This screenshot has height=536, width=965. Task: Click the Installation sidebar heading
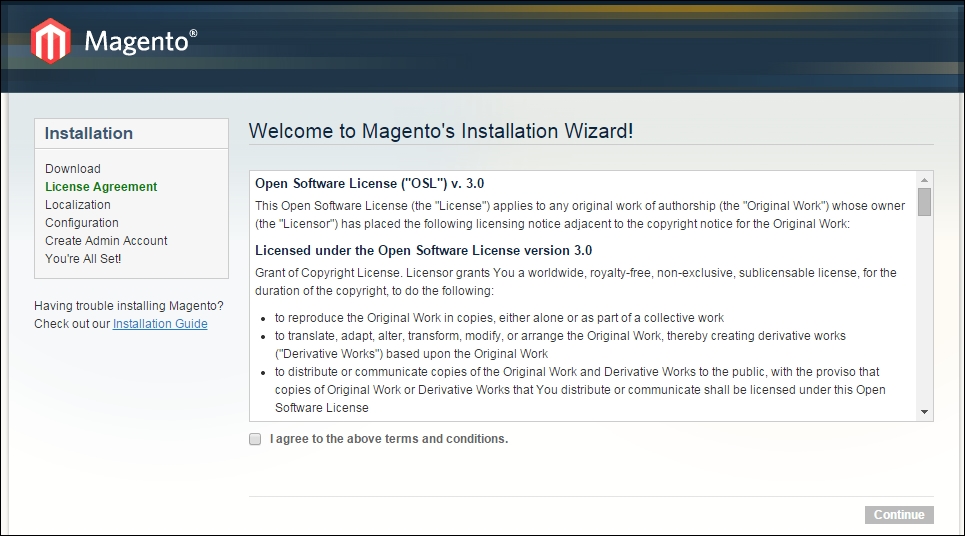(x=89, y=133)
